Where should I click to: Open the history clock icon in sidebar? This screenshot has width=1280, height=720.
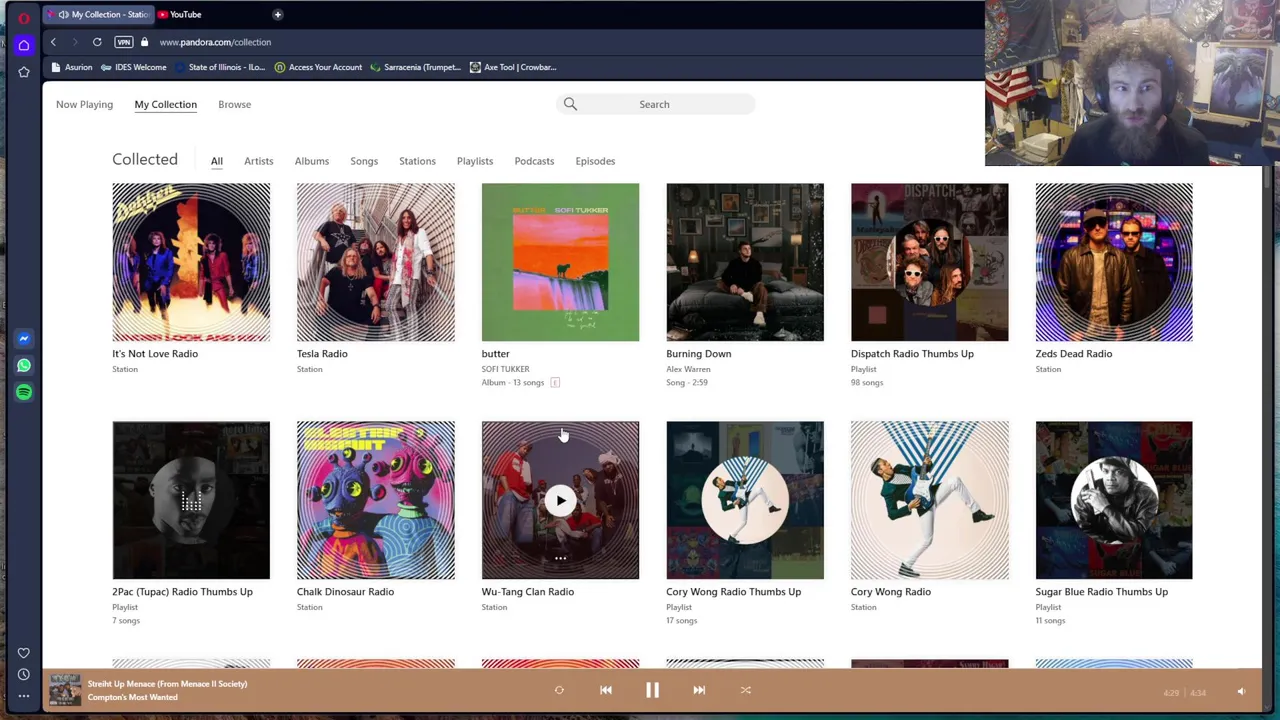click(x=24, y=675)
